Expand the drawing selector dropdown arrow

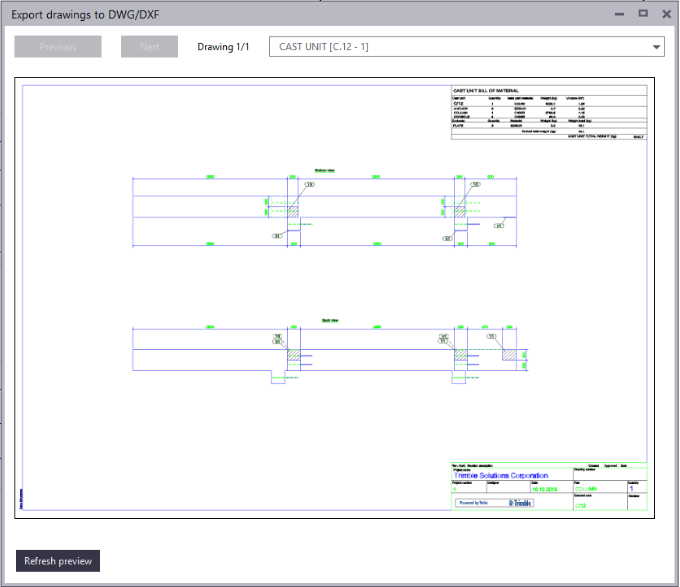[656, 47]
